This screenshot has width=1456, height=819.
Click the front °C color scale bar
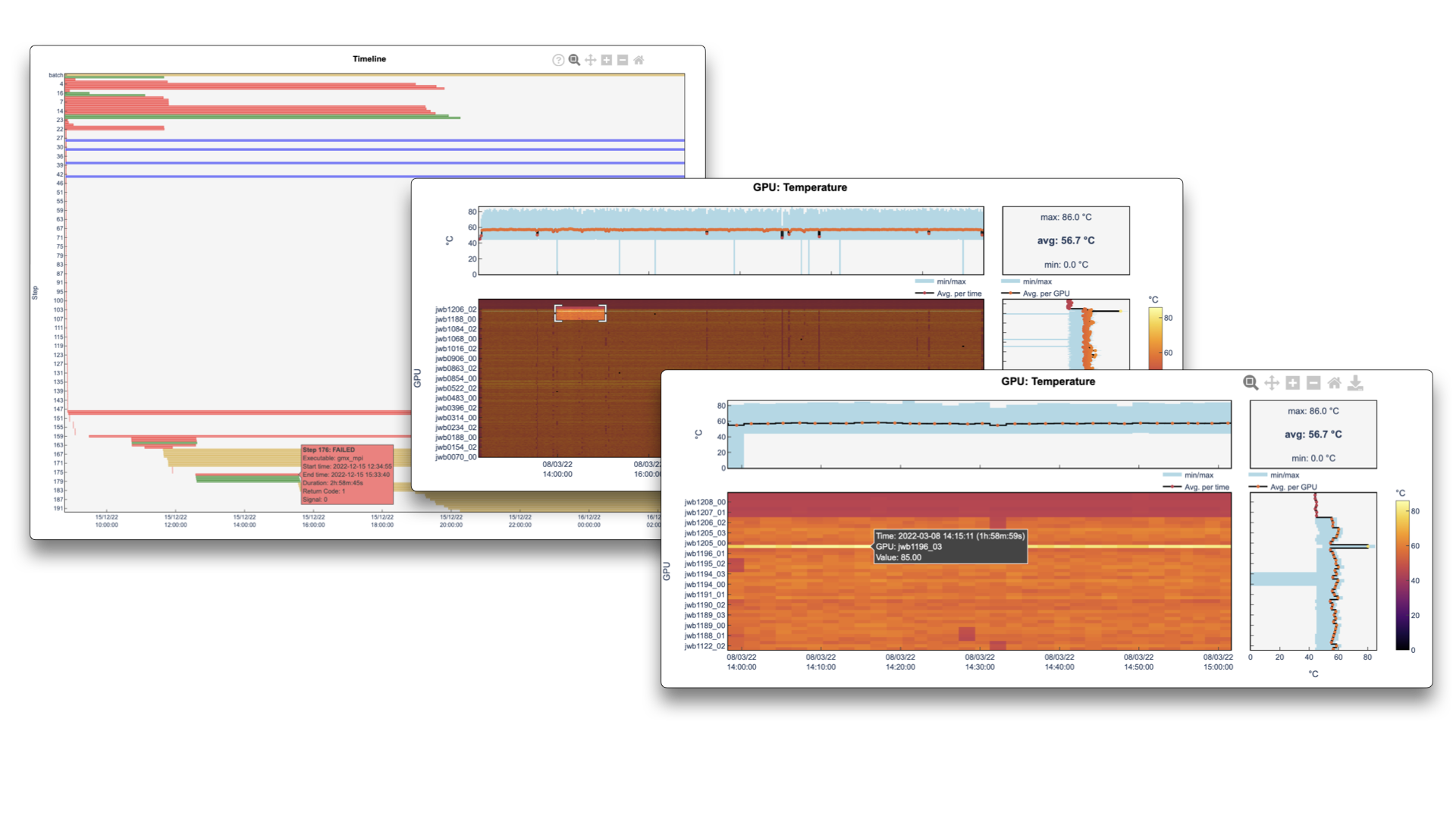coord(1402,575)
